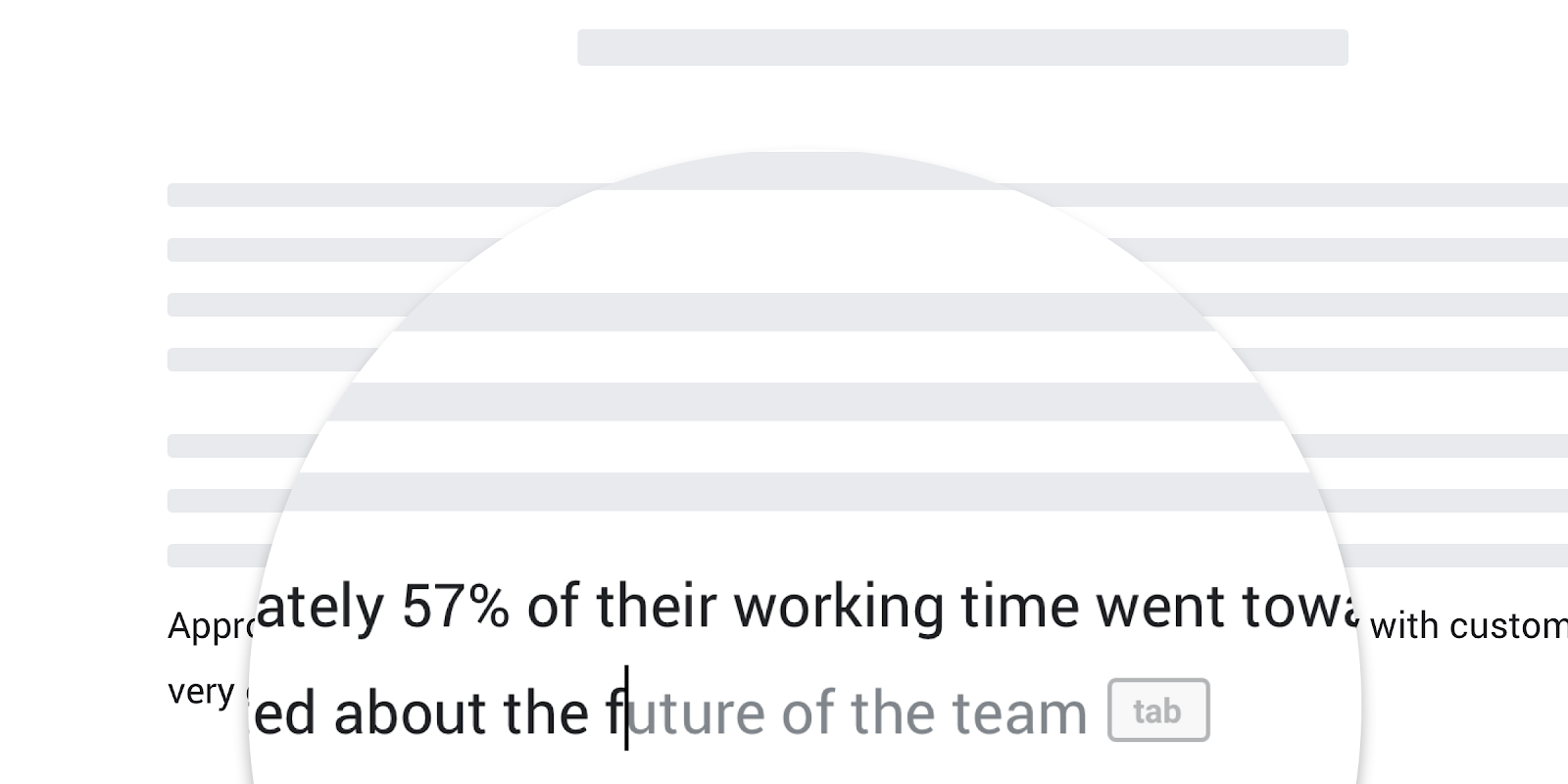Image resolution: width=1568 pixels, height=784 pixels.
Task: Click the text cursor after the letter f
Action: pos(626,708)
